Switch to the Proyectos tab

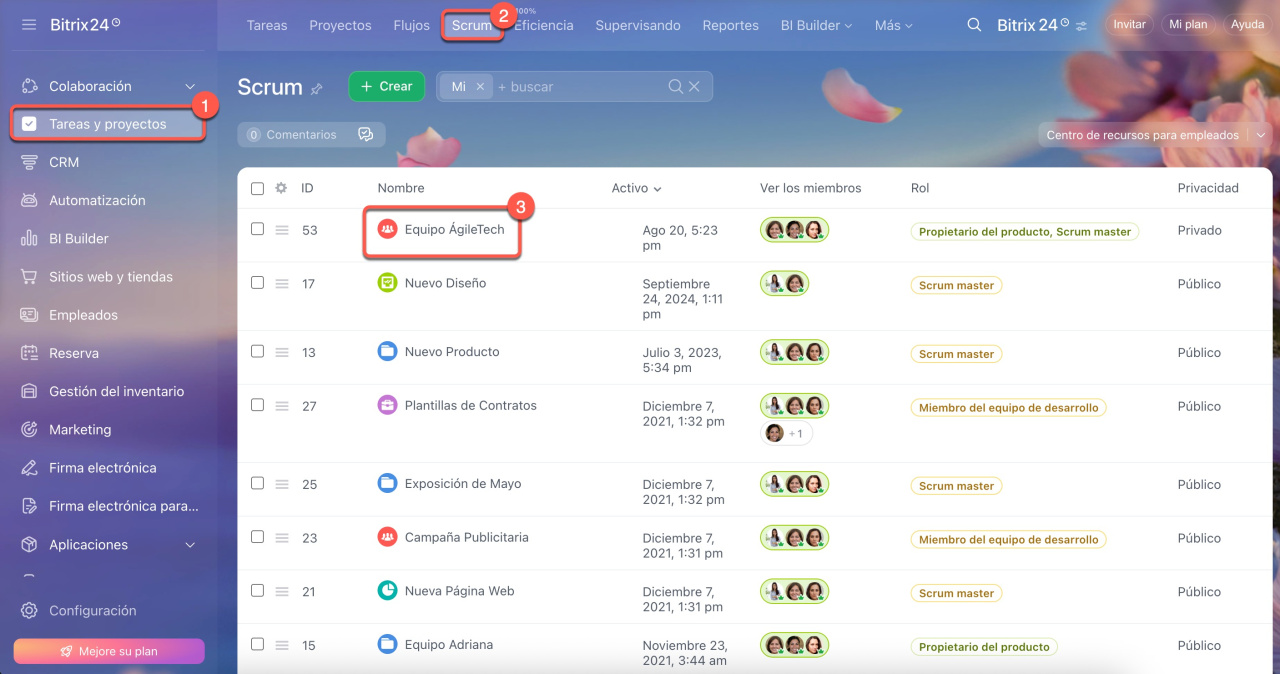click(x=340, y=25)
